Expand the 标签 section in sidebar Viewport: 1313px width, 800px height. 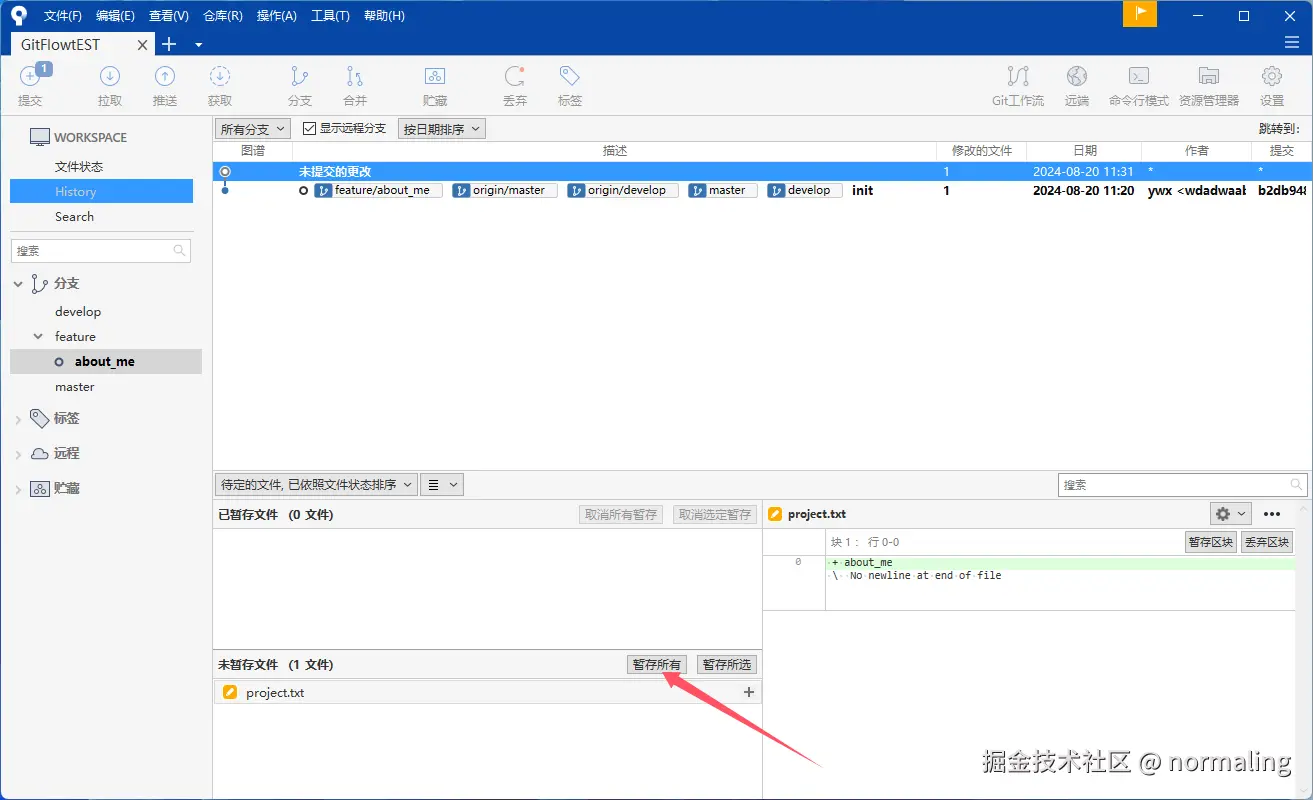coord(18,420)
